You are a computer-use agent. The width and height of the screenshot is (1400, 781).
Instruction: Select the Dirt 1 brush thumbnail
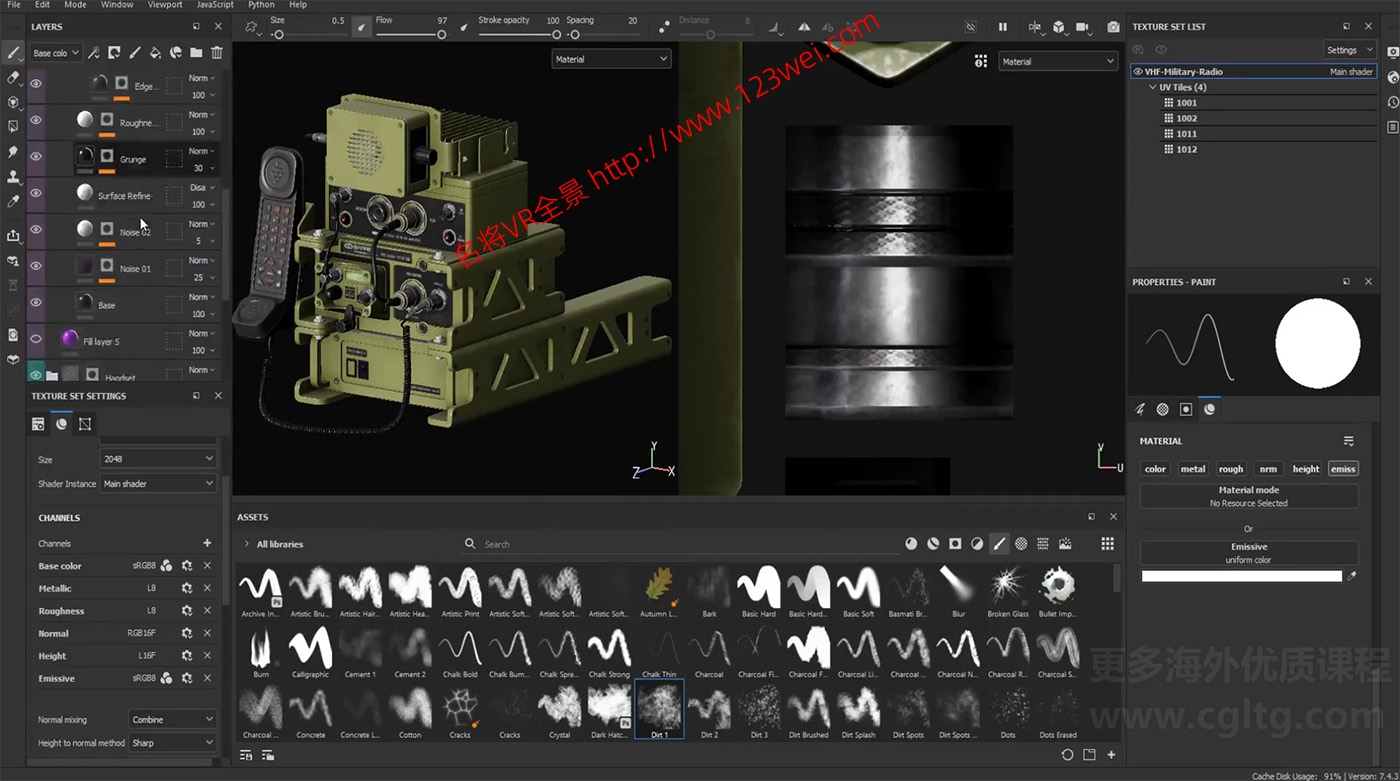tap(659, 710)
